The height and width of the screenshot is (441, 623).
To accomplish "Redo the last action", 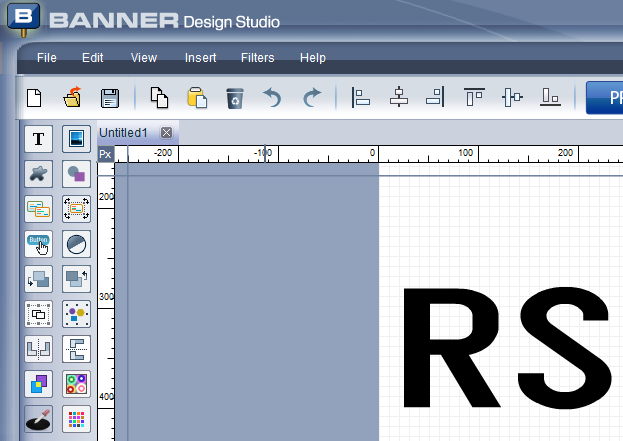I will [x=312, y=98].
